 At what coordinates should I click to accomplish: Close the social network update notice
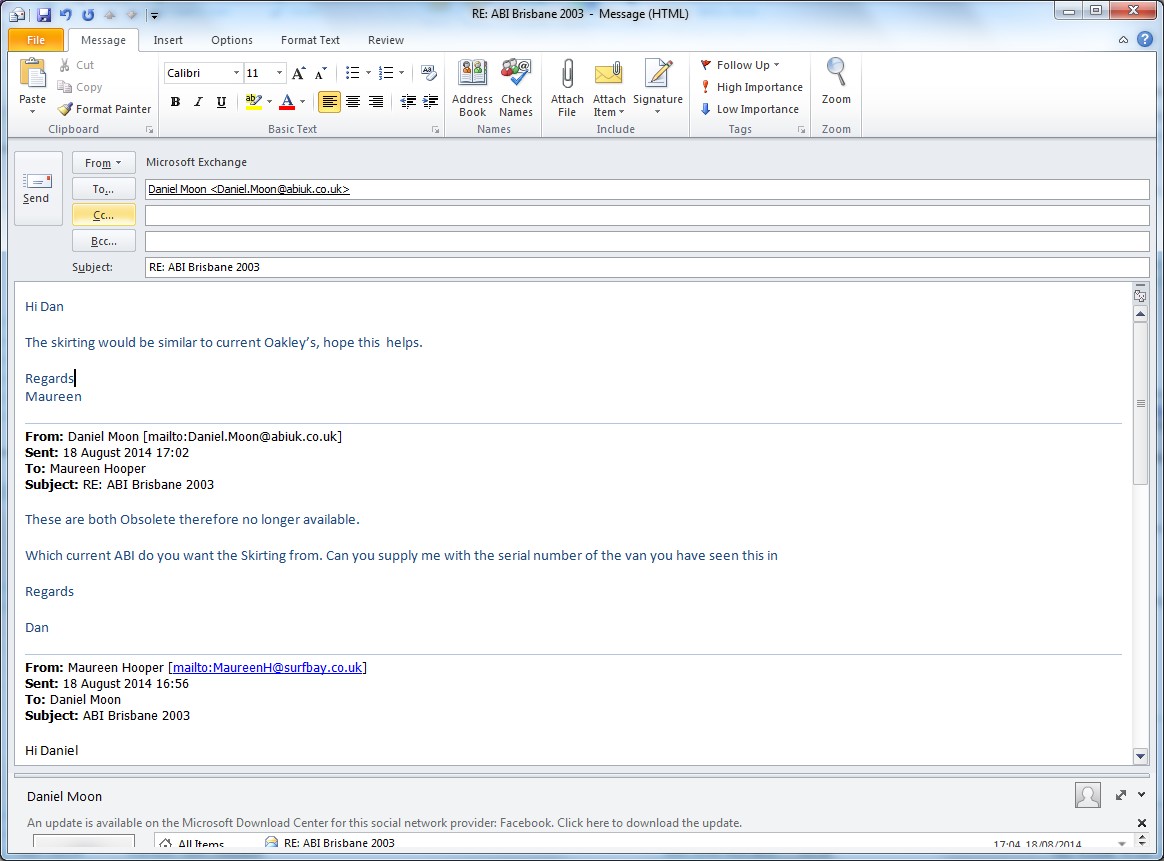click(x=1142, y=822)
